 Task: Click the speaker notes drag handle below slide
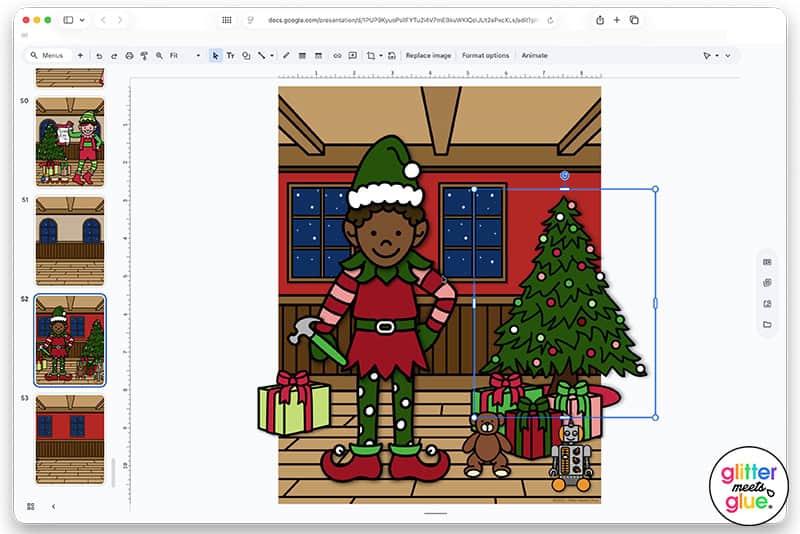click(x=436, y=514)
